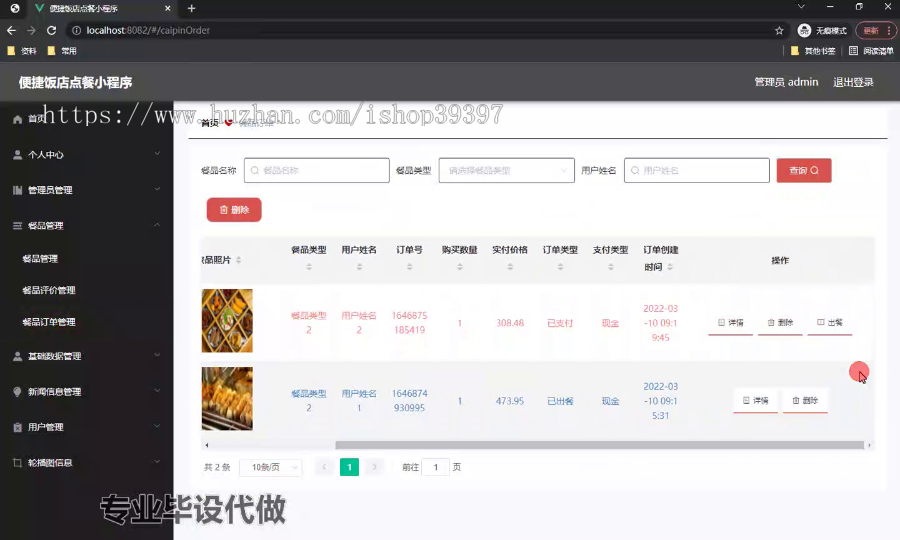Expand the 个人中心 sidebar menu
The height and width of the screenshot is (540, 900).
[86, 154]
